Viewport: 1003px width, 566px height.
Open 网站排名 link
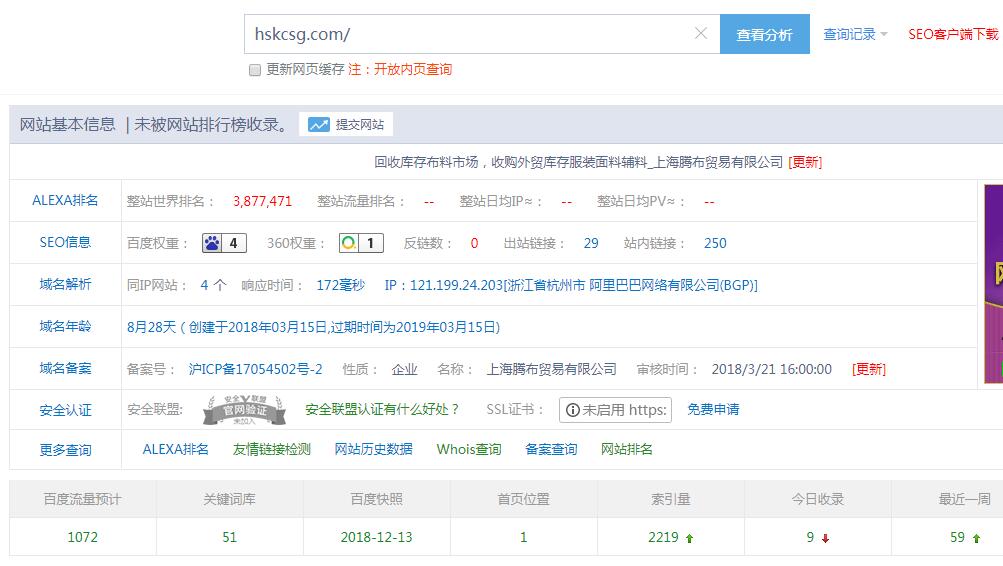pos(626,450)
